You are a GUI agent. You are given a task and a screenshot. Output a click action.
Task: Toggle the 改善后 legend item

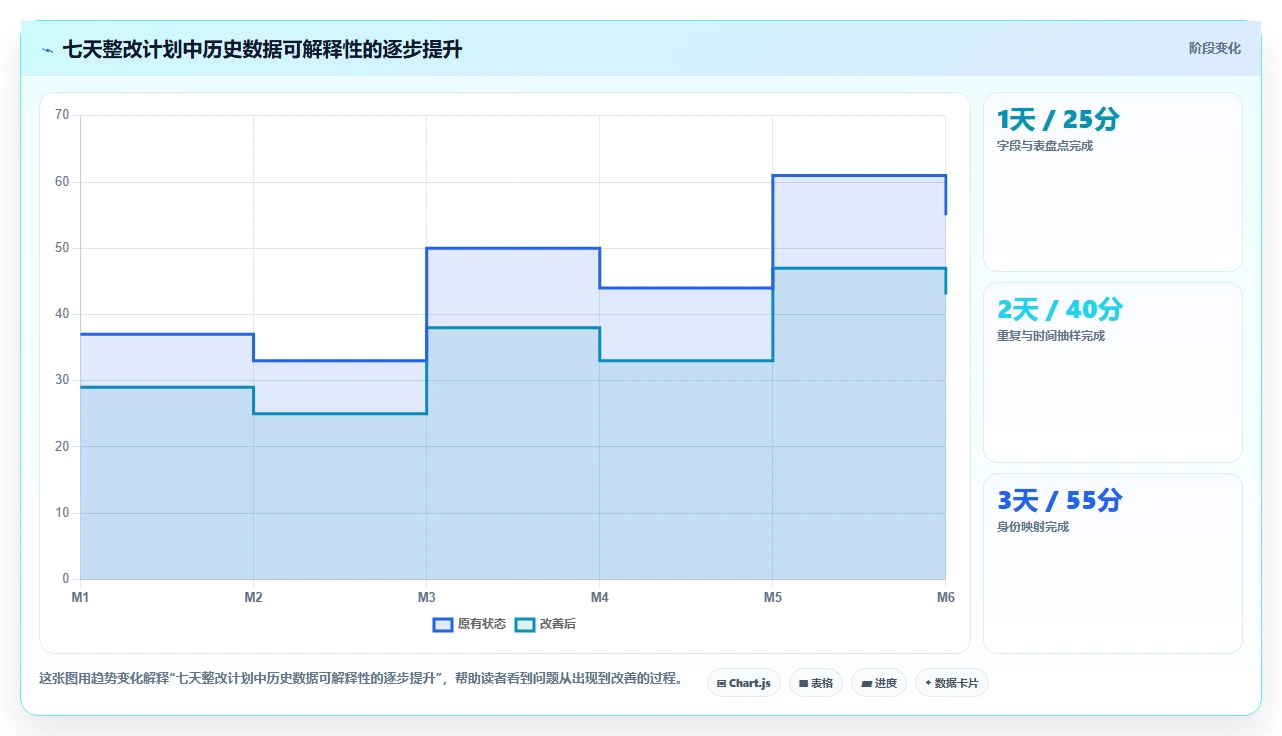[545, 624]
